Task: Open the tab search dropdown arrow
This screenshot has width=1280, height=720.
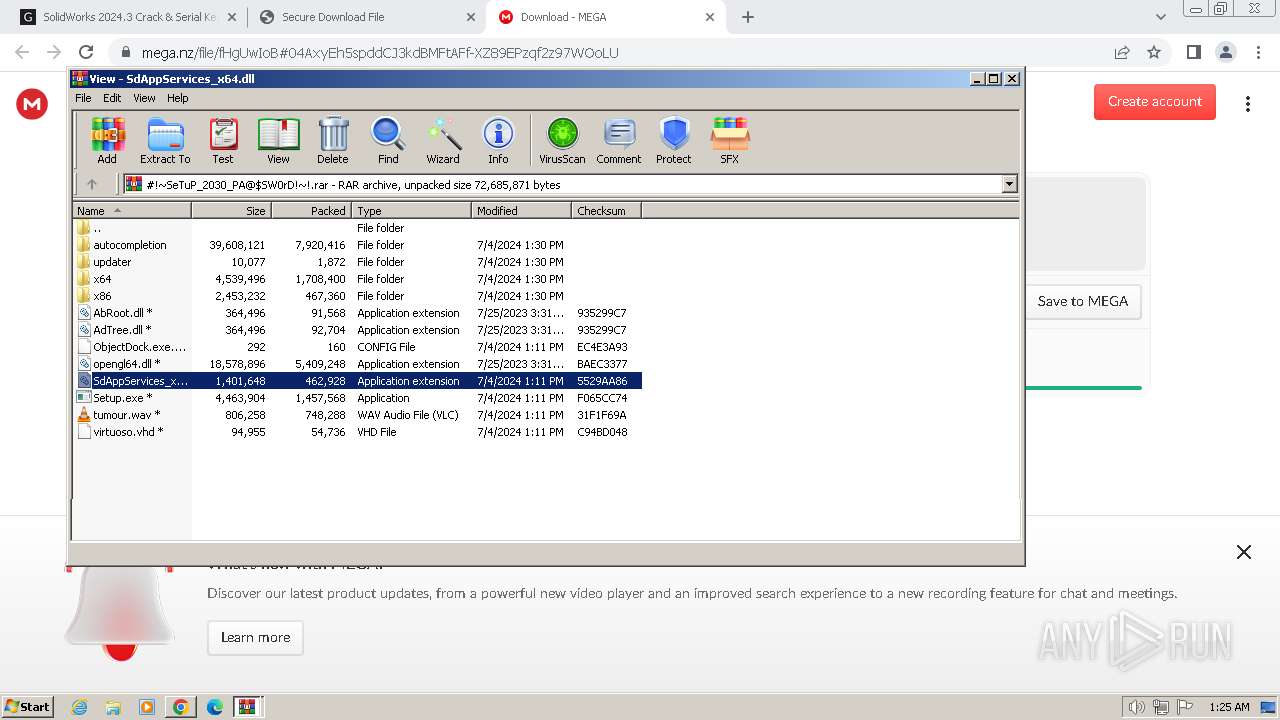Action: tap(1160, 17)
